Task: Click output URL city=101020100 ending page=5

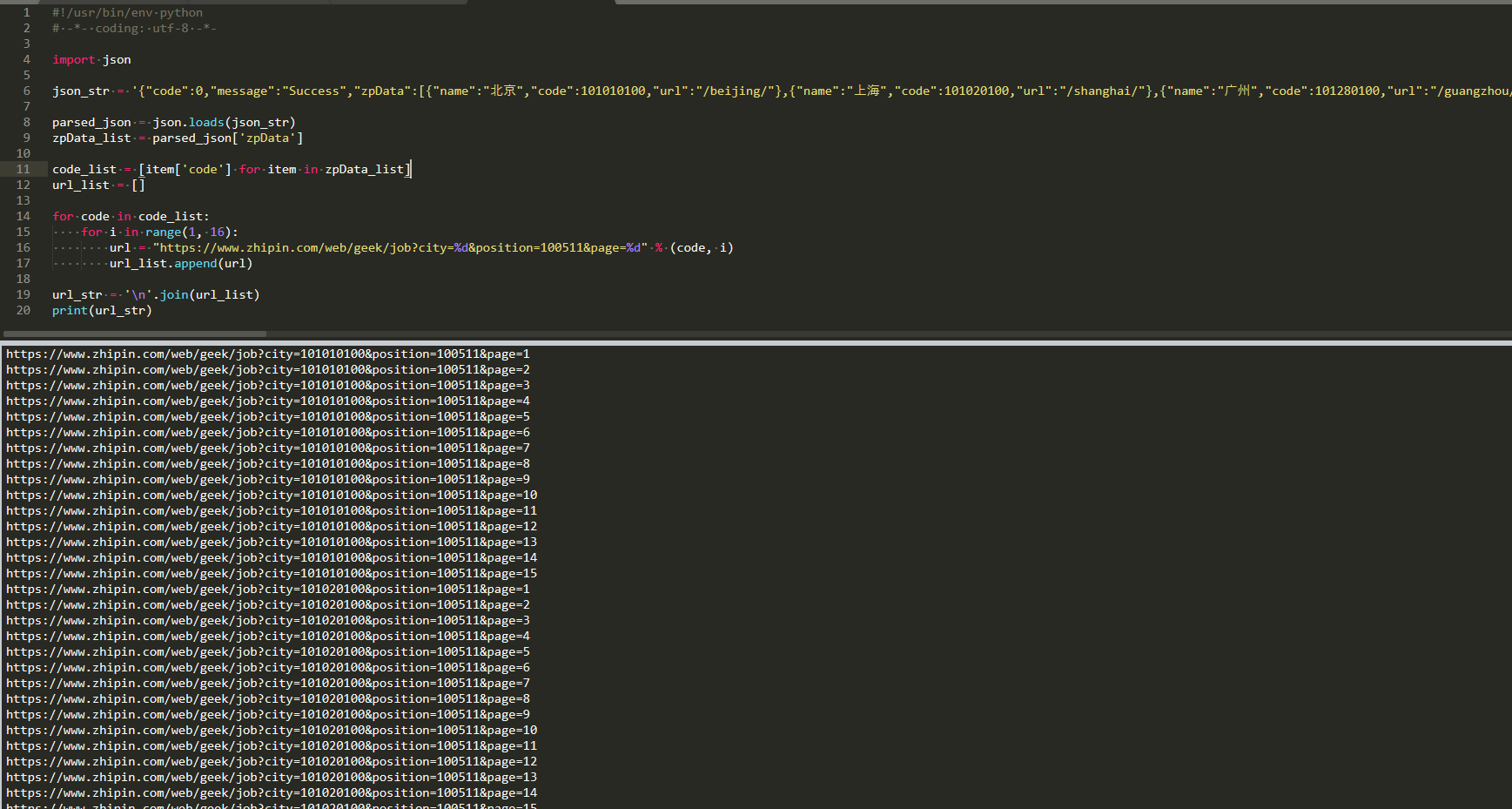Action: click(x=268, y=651)
